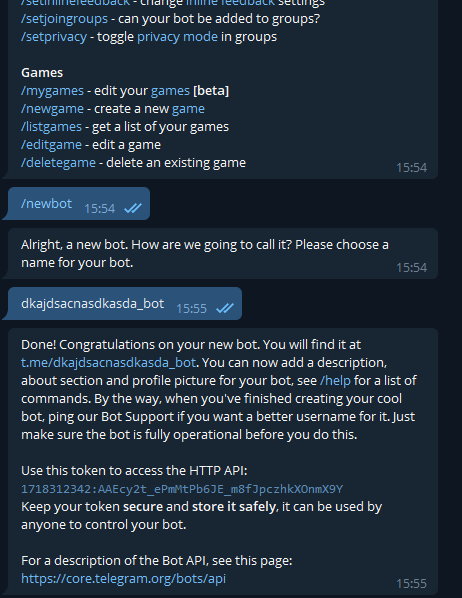Image resolution: width=462 pixels, height=598 pixels.
Task: Click the /deletegame command
Action: [x=58, y=163]
